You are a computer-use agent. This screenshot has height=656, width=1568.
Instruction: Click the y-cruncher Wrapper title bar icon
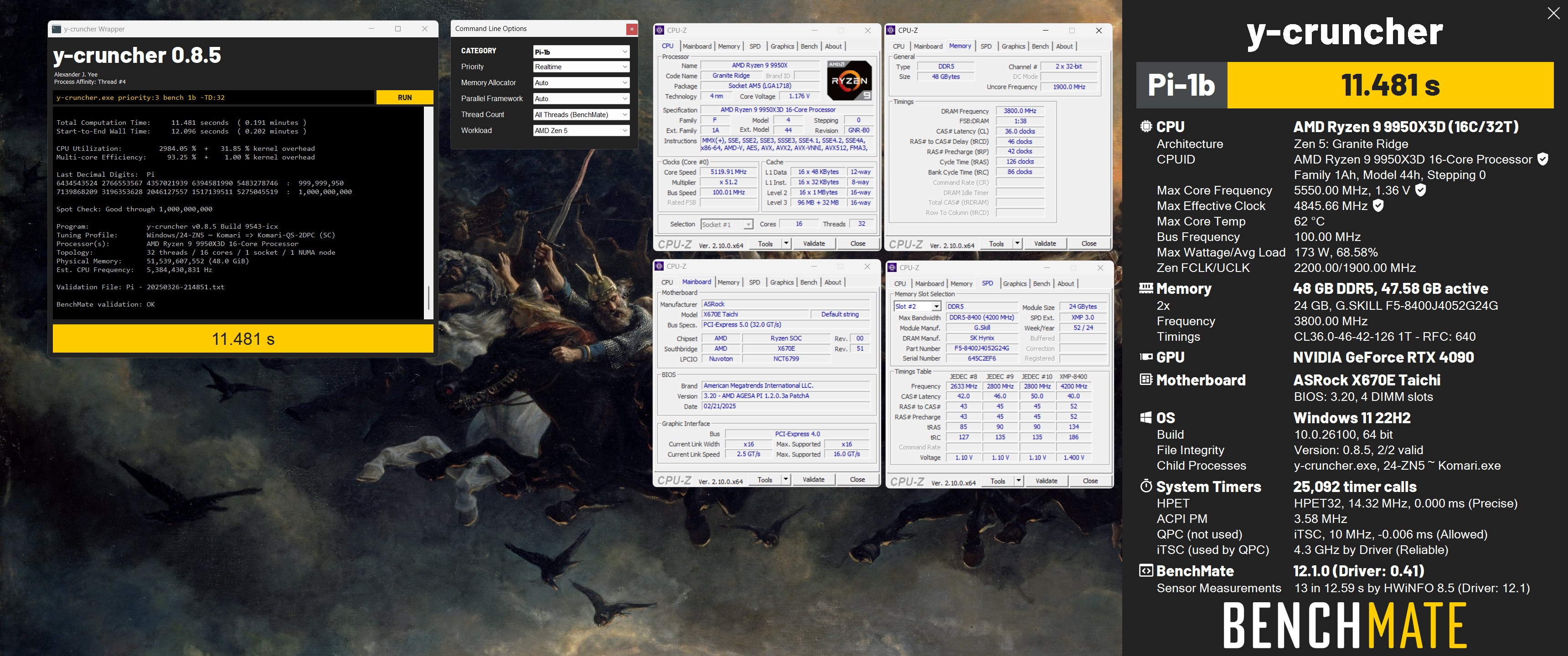57,29
